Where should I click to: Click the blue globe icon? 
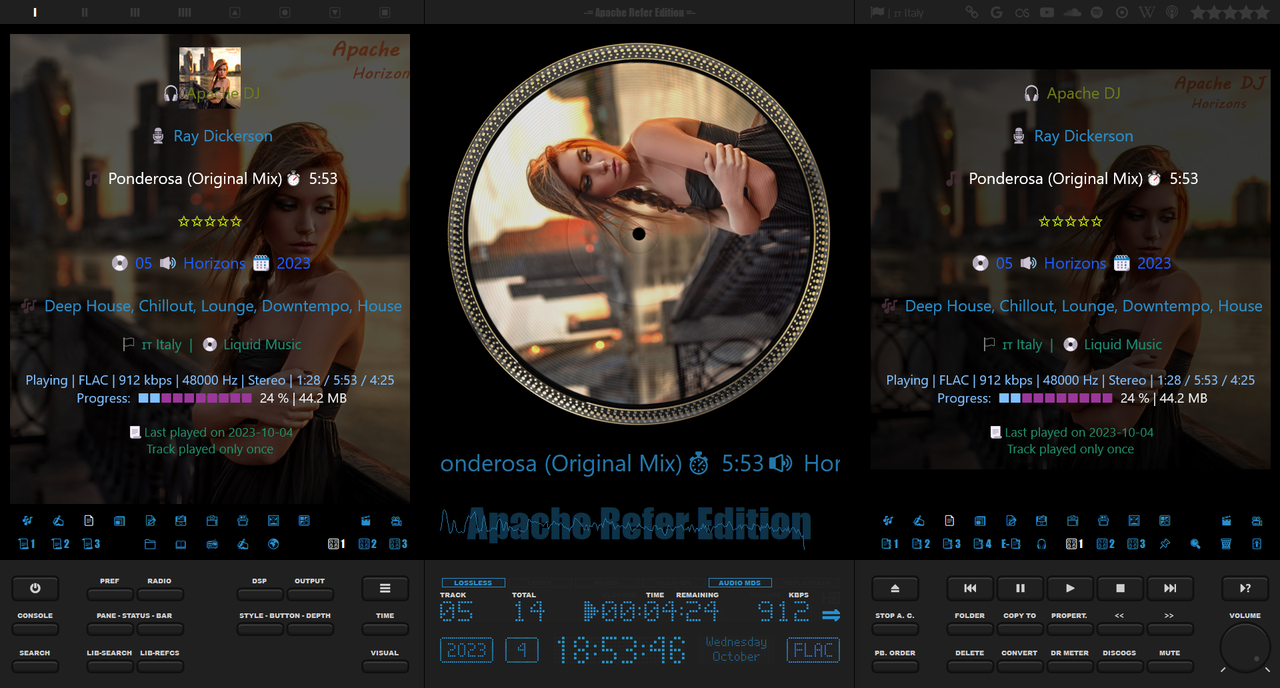tap(274, 544)
